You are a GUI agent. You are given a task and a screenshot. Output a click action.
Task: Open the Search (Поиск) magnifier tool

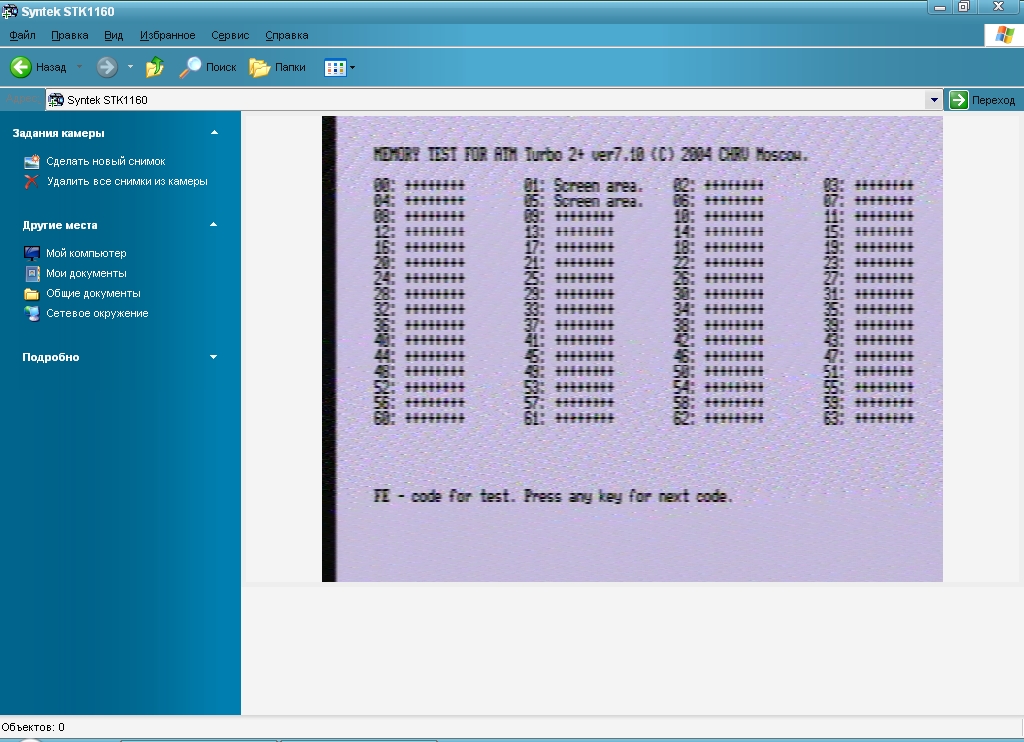[190, 67]
